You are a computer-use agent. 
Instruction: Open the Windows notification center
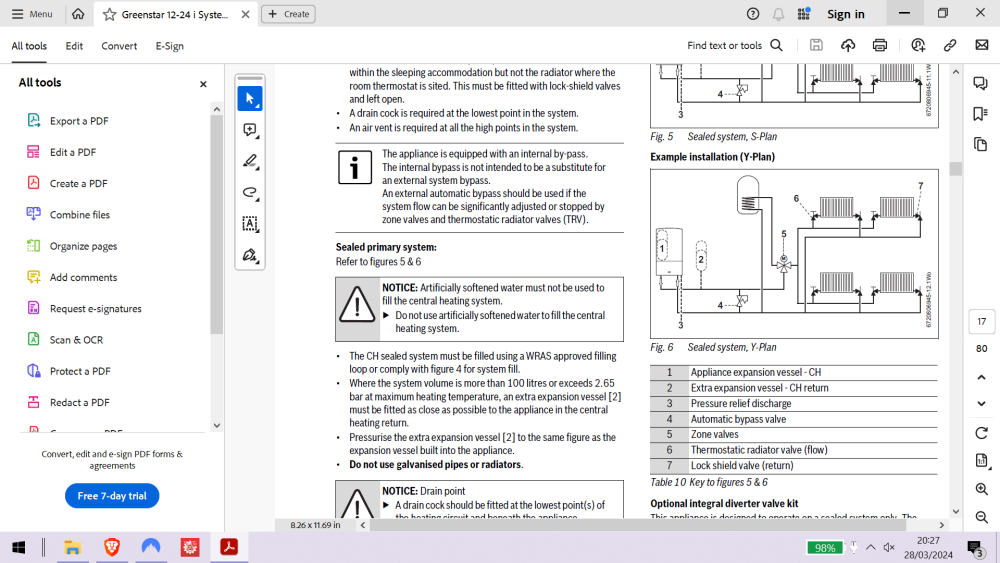974,548
